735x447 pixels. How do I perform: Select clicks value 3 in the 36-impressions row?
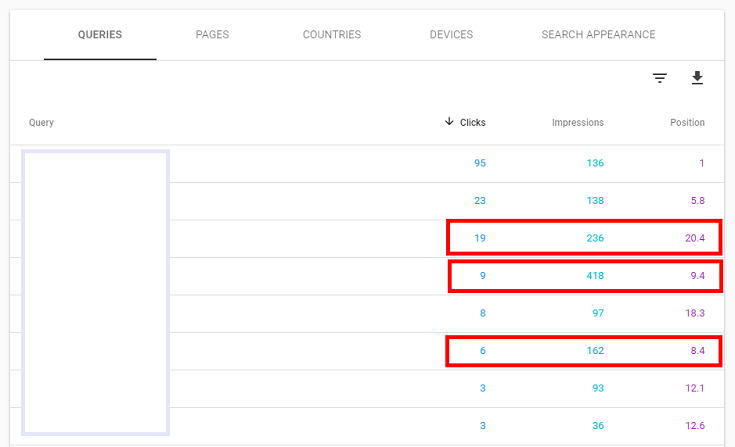coord(482,425)
